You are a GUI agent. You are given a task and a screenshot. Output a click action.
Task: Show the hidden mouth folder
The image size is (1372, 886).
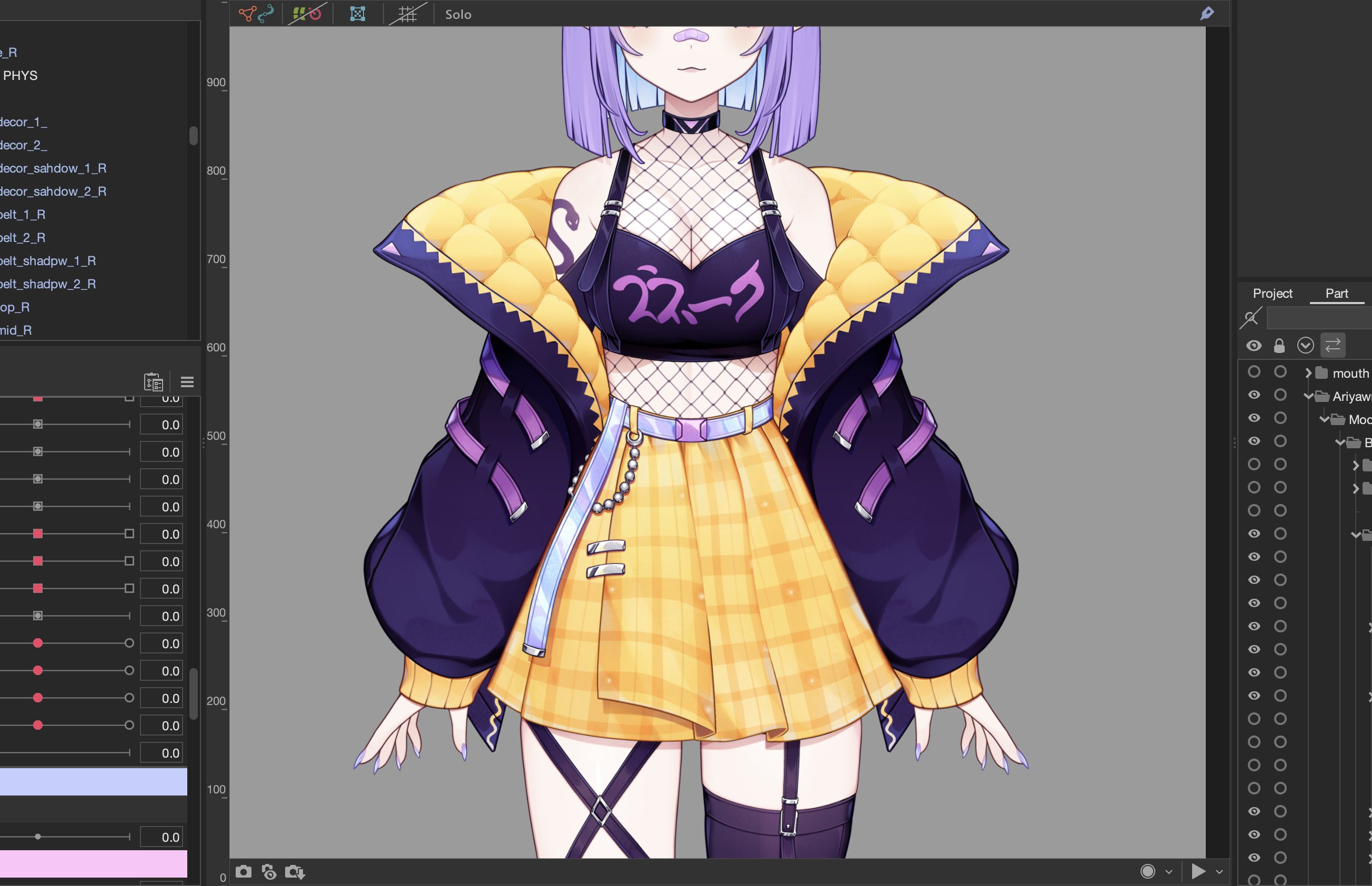(x=1254, y=372)
